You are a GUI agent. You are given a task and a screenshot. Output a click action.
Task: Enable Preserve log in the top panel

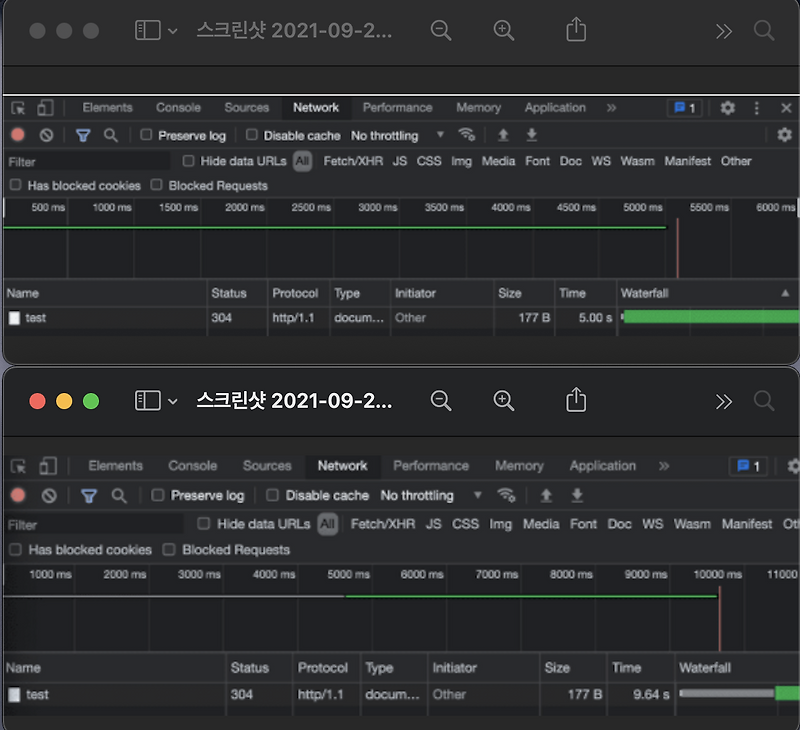pos(146,135)
